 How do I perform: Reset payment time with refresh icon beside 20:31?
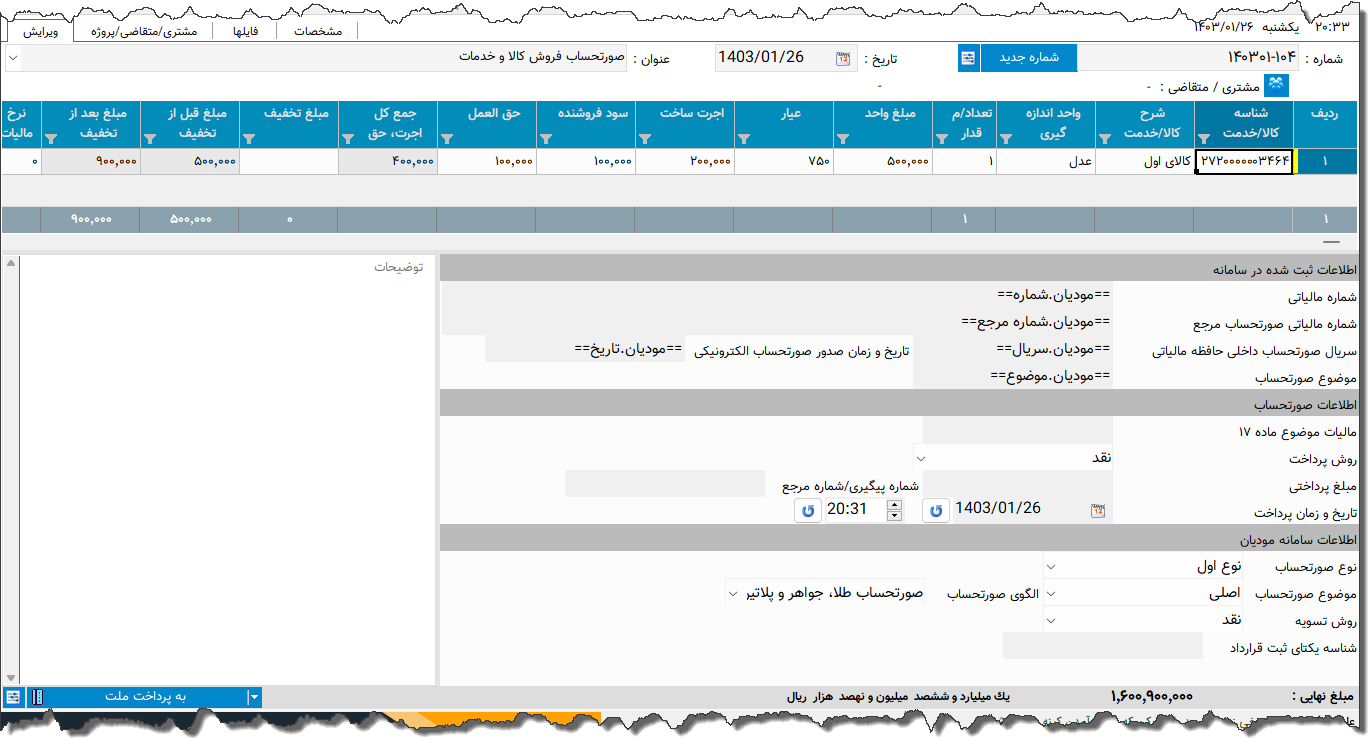(x=808, y=510)
